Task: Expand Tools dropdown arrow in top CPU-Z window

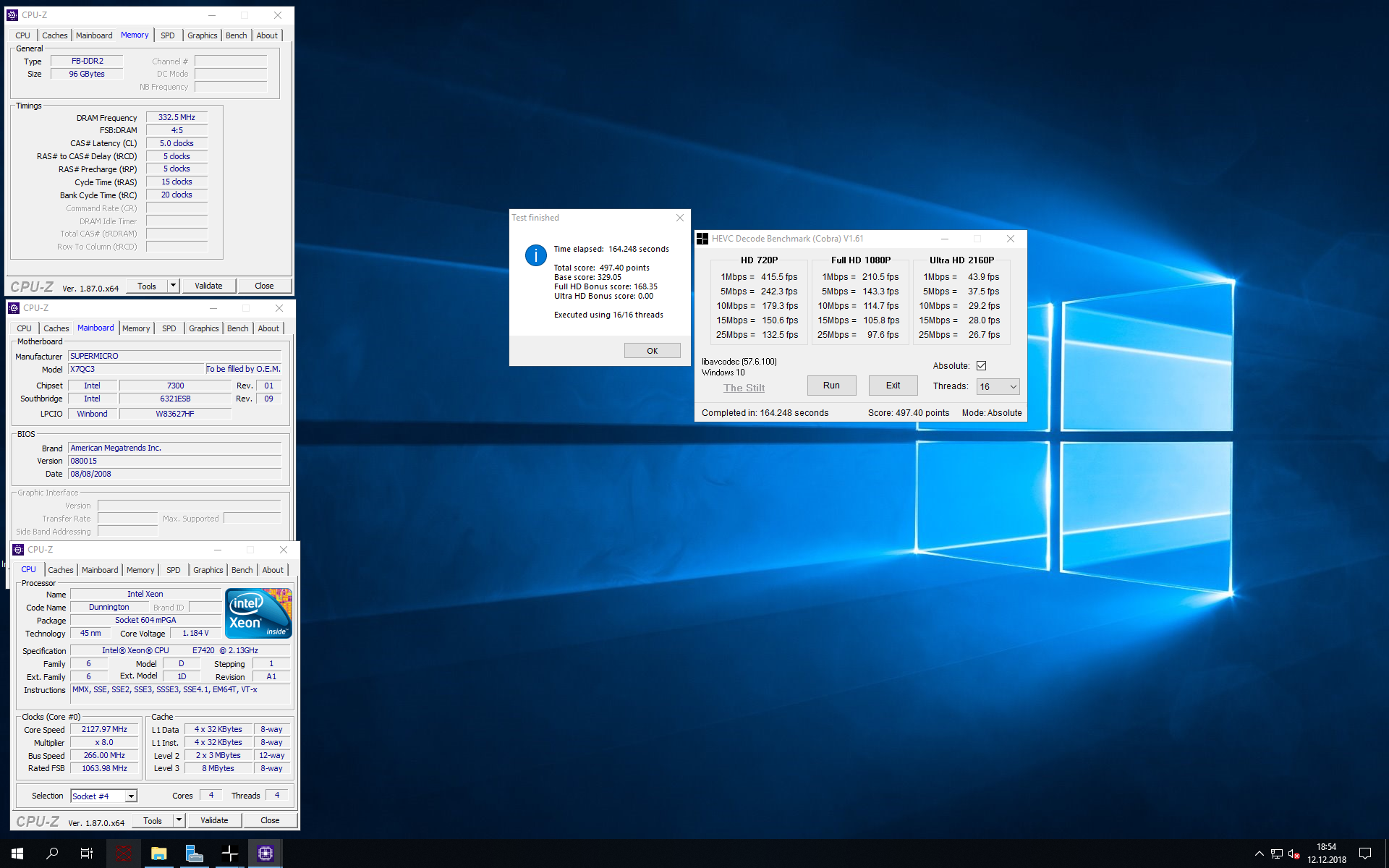Action: pyautogui.click(x=173, y=286)
